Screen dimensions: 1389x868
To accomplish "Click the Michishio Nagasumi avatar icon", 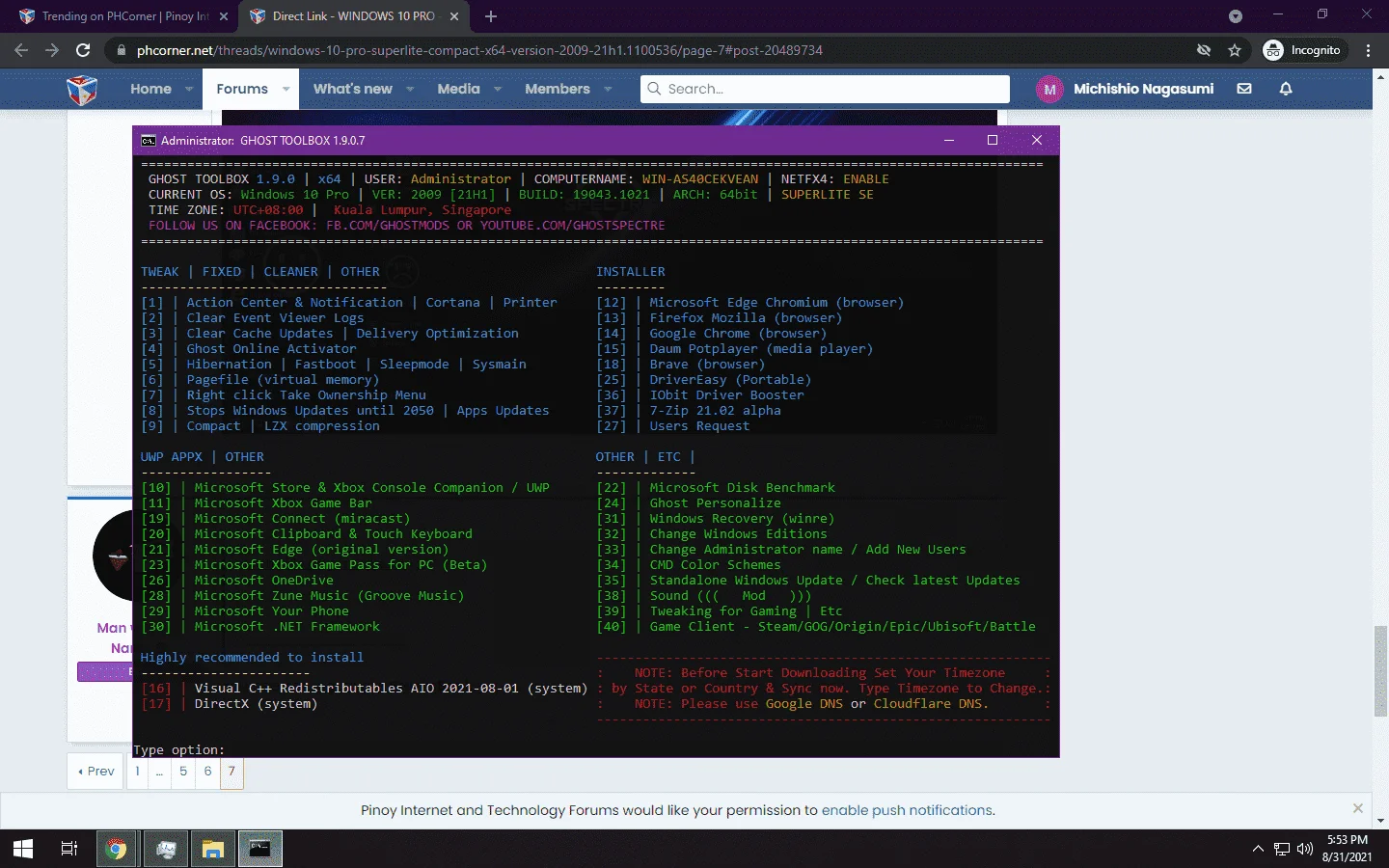I will pos(1049,89).
